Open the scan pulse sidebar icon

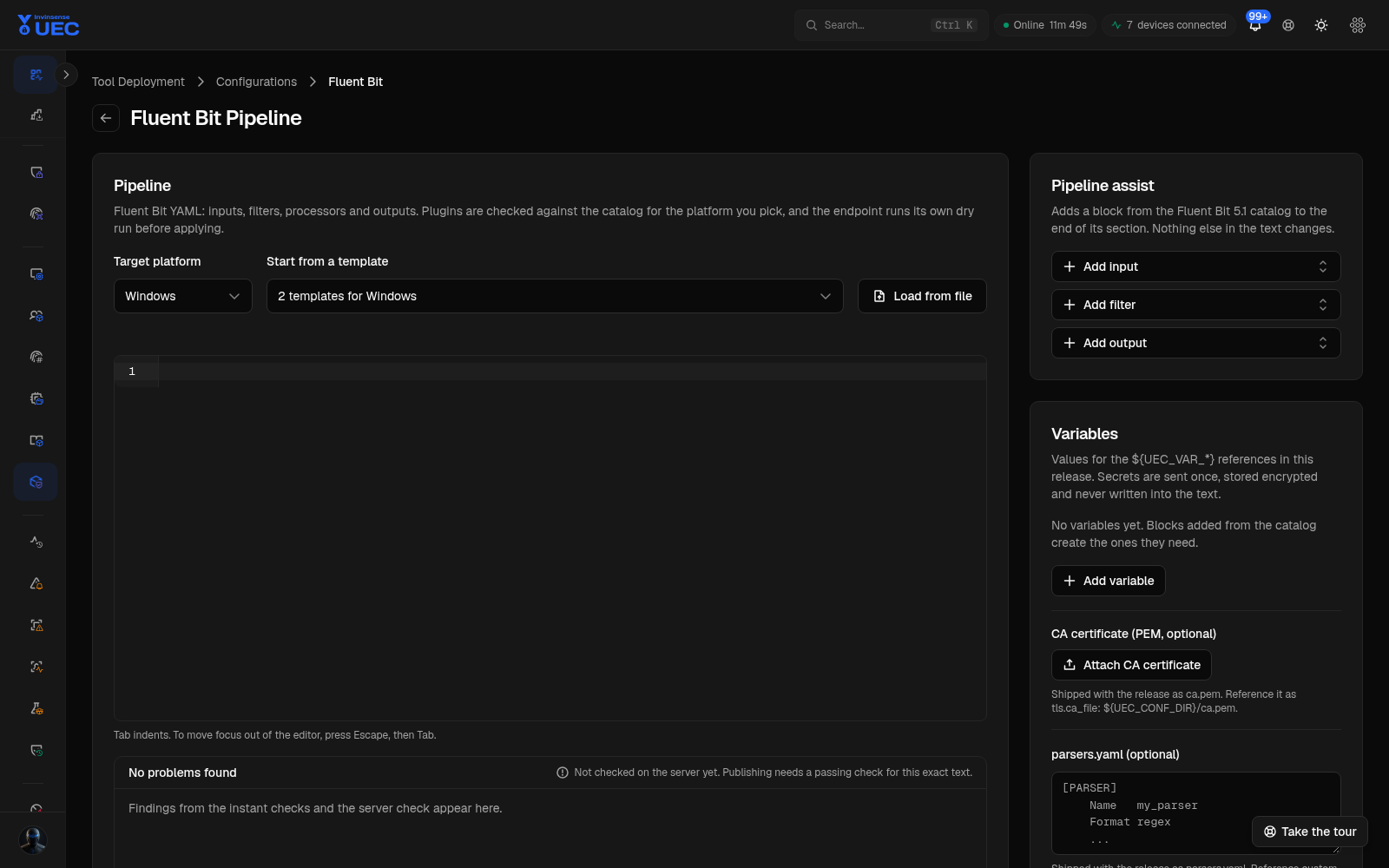[36, 667]
